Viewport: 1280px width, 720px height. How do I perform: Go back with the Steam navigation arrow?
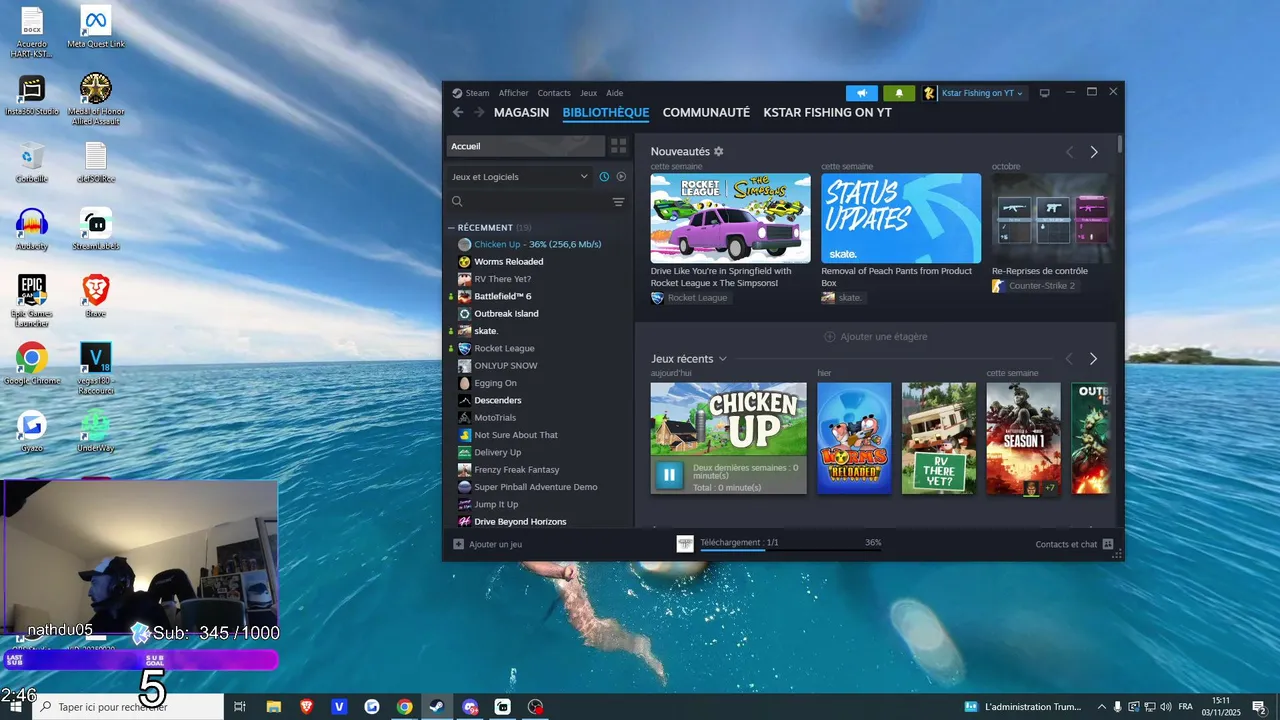coord(458,113)
